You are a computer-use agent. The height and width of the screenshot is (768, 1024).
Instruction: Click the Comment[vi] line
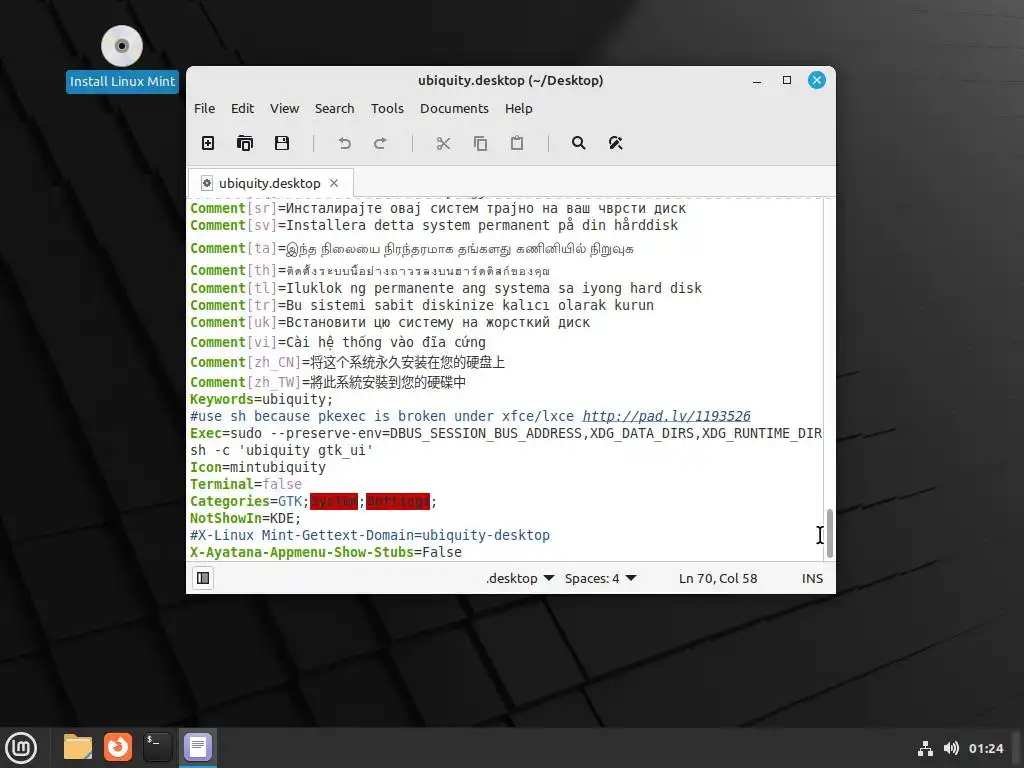pyautogui.click(x=338, y=342)
